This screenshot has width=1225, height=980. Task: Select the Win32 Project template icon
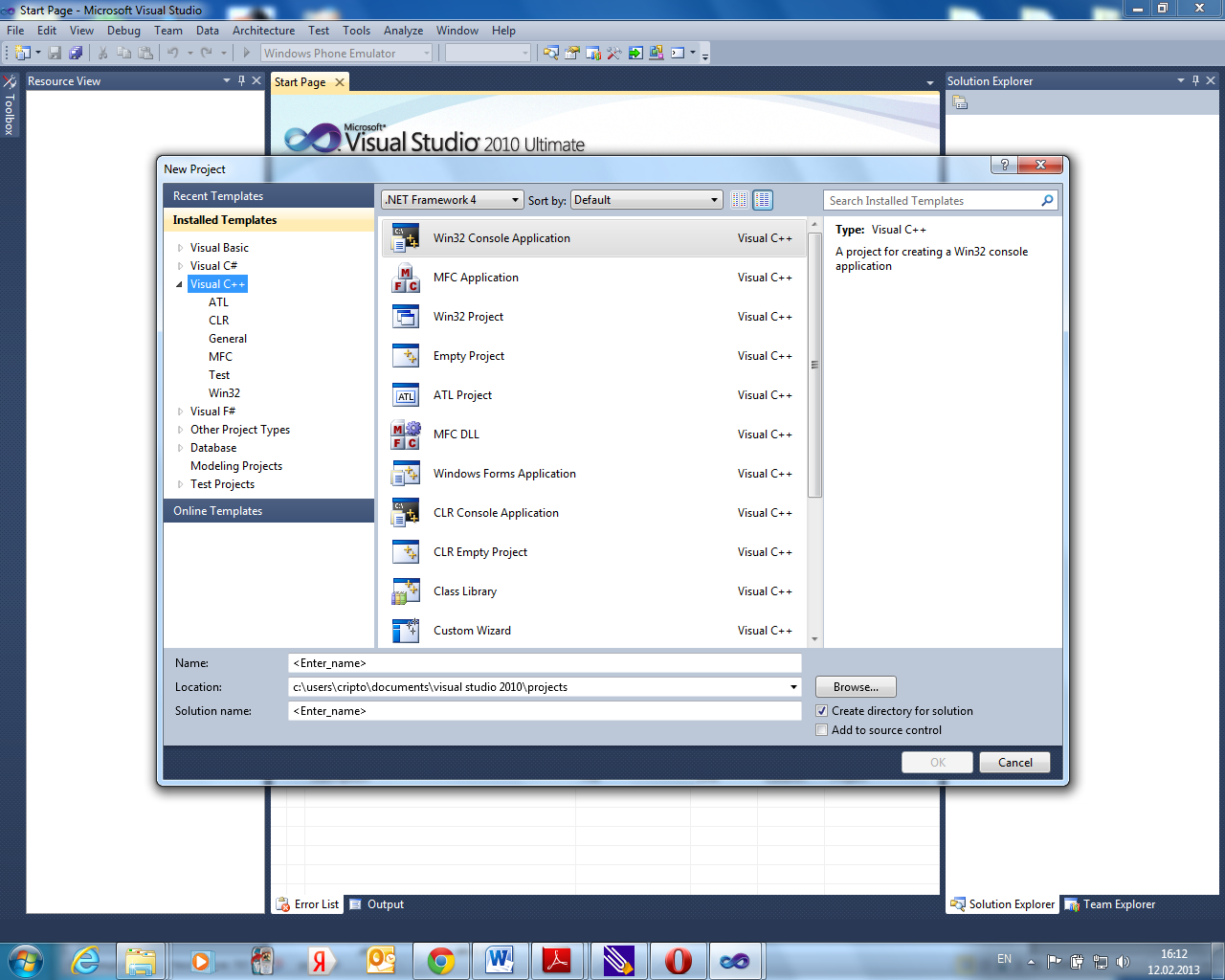coord(406,317)
